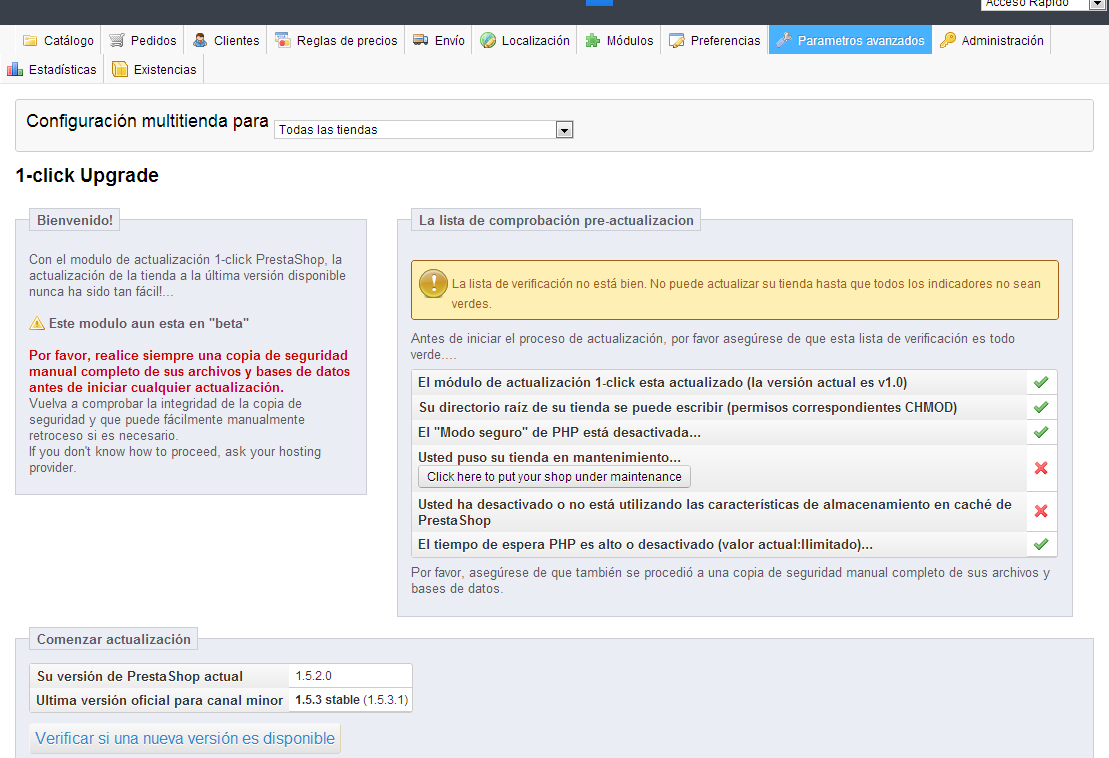Click the Administración key icon
Viewport: 1109px width, 758px height.
click(x=948, y=40)
